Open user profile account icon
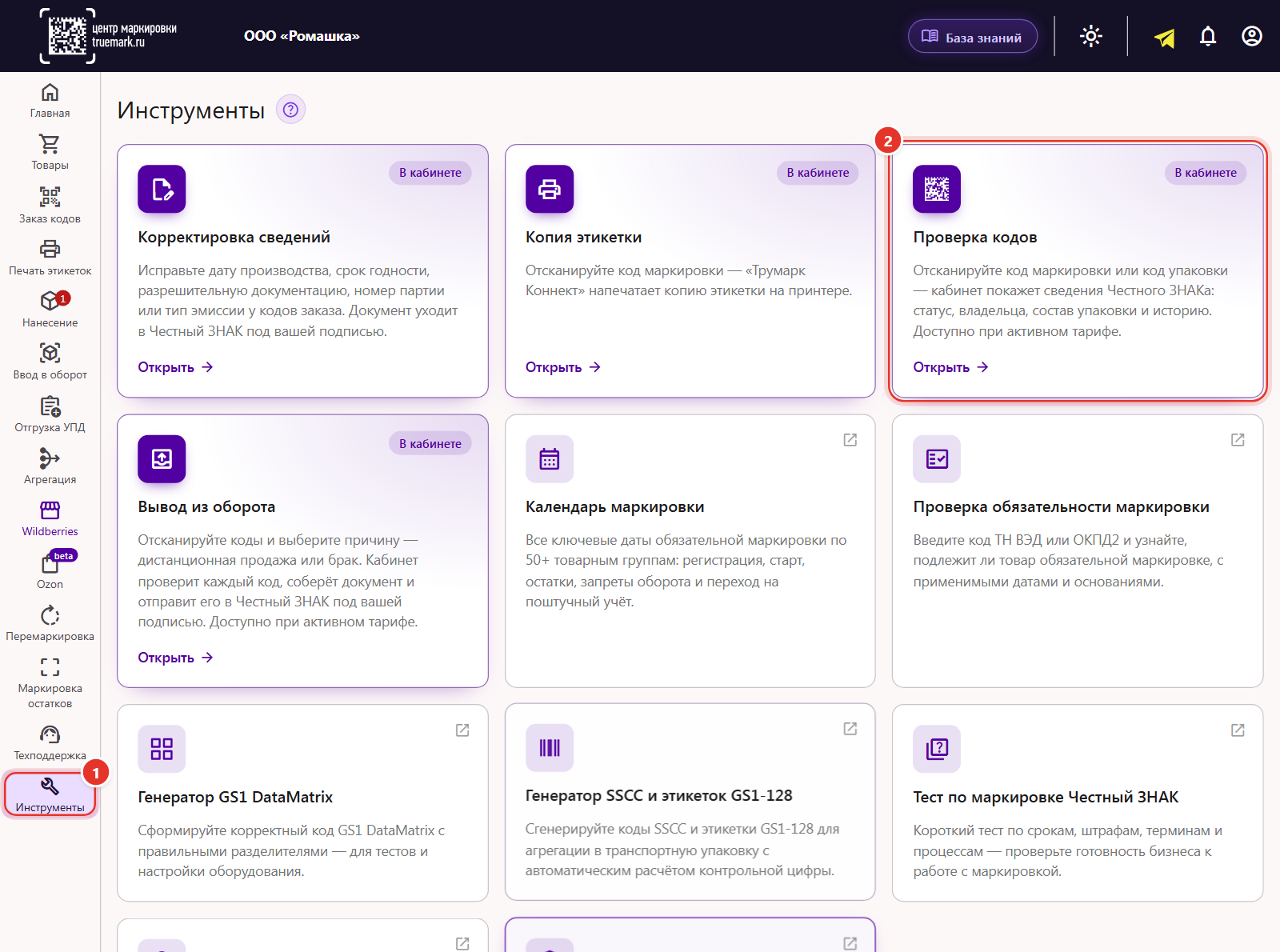1280x952 pixels. pyautogui.click(x=1252, y=36)
